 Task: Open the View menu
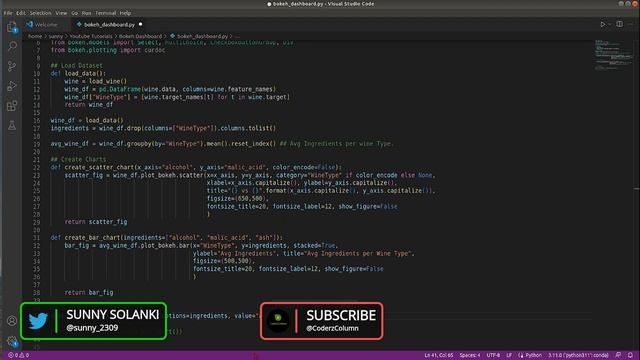click(x=61, y=13)
